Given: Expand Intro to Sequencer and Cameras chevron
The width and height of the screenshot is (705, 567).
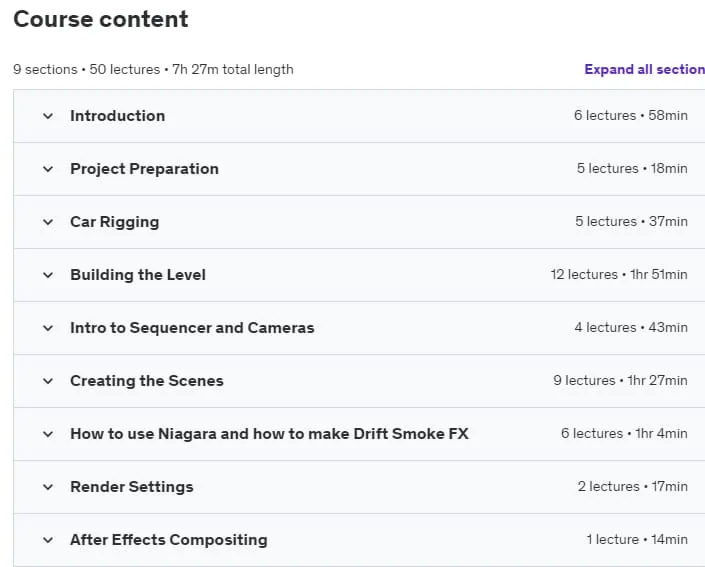Looking at the screenshot, I should [48, 328].
